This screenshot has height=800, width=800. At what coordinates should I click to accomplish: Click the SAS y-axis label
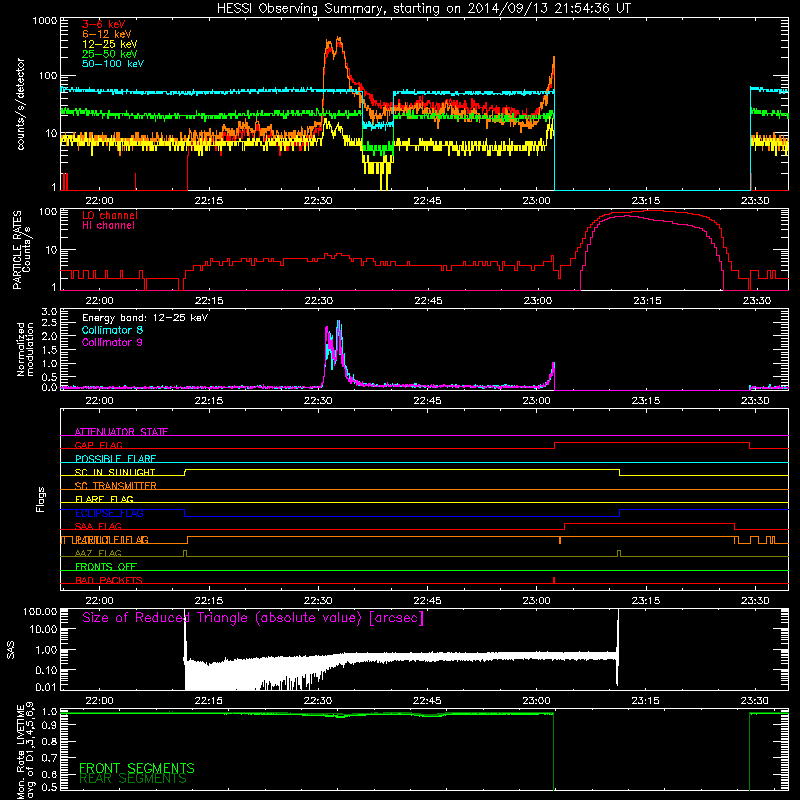click(10, 649)
